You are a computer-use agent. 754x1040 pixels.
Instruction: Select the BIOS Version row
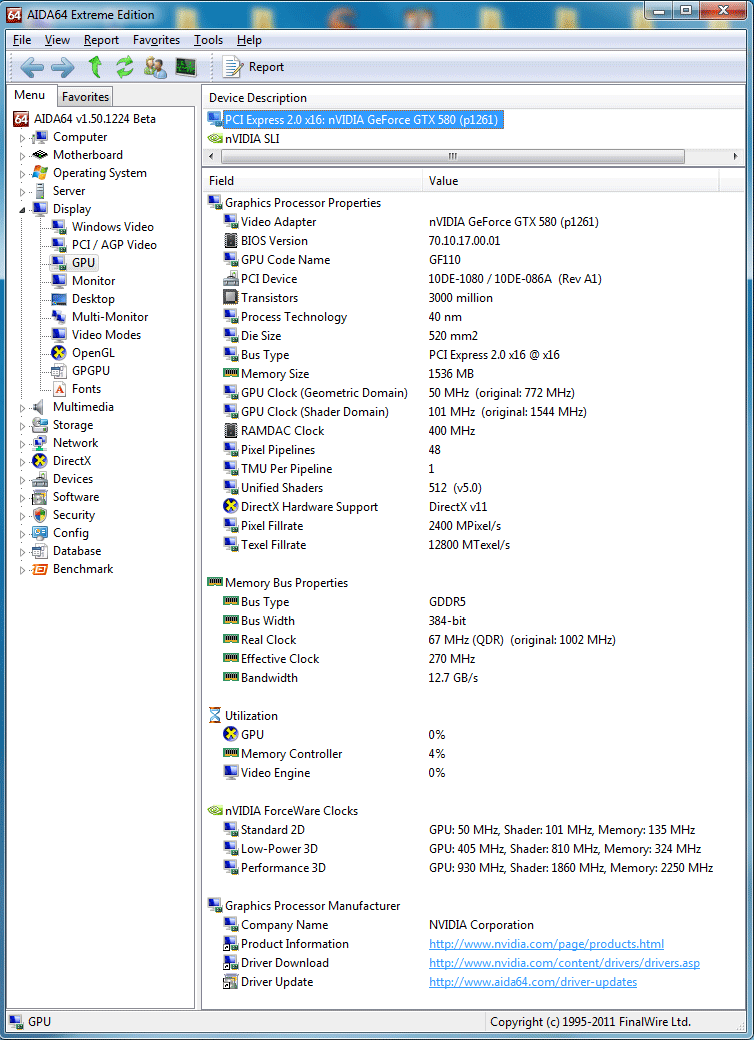point(473,241)
